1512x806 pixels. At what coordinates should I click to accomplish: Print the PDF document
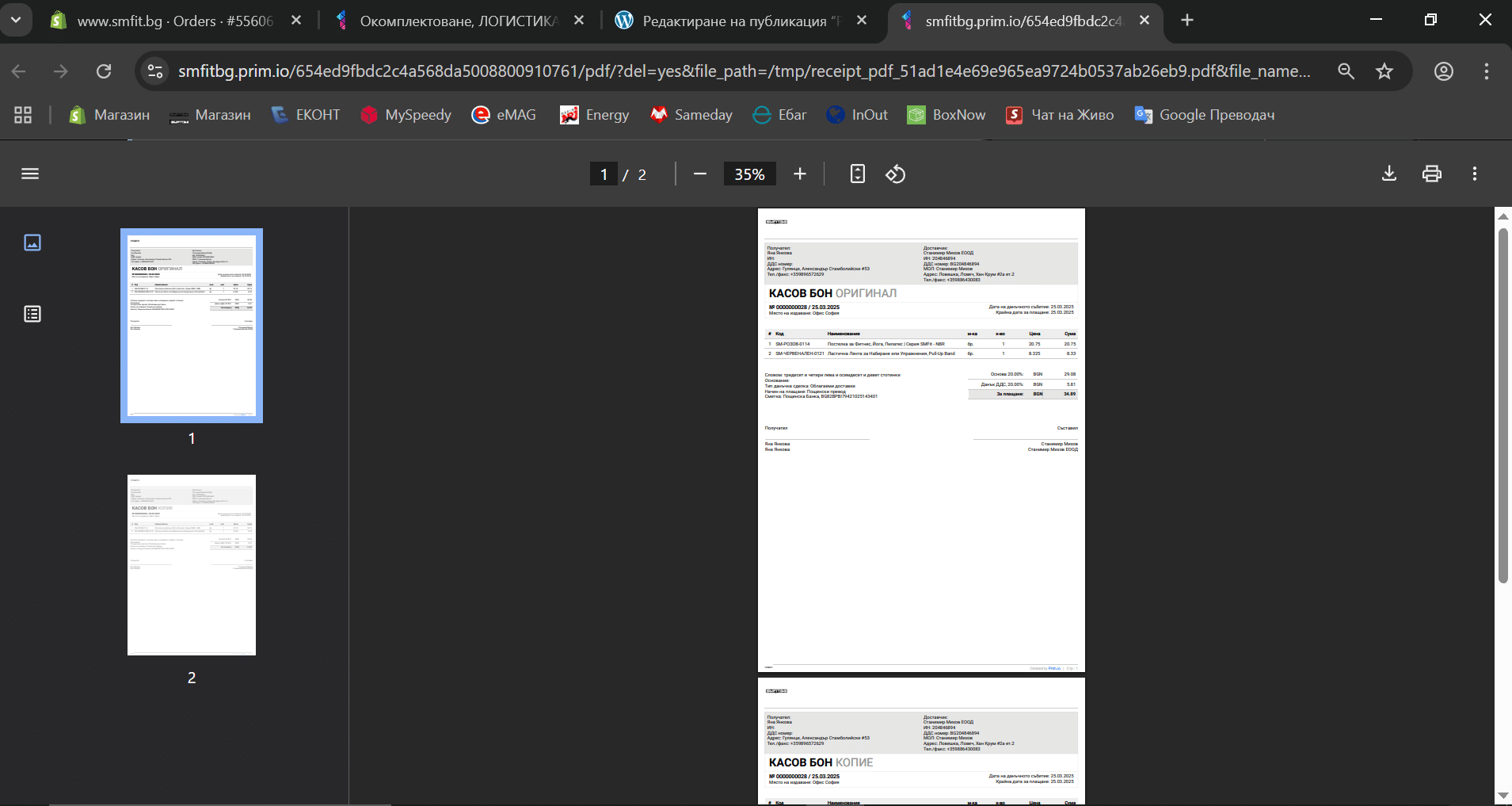1431,174
